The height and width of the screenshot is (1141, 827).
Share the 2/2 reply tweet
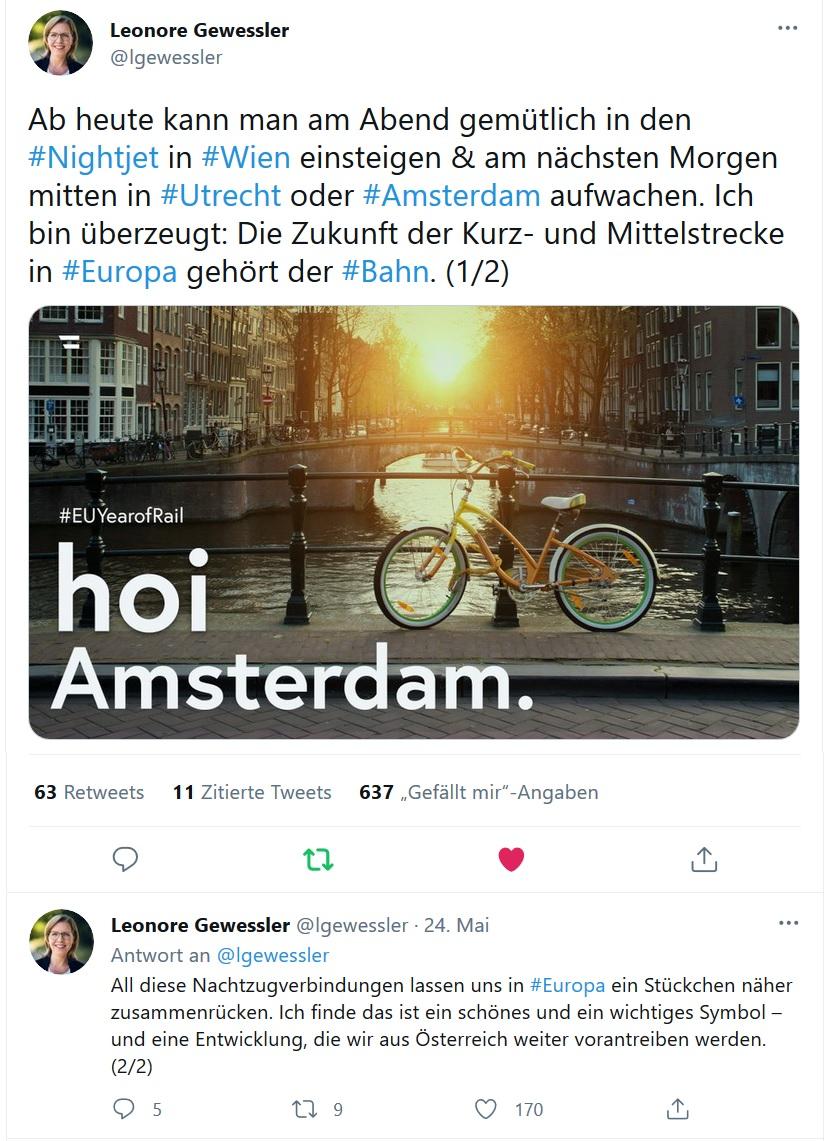click(x=677, y=1109)
